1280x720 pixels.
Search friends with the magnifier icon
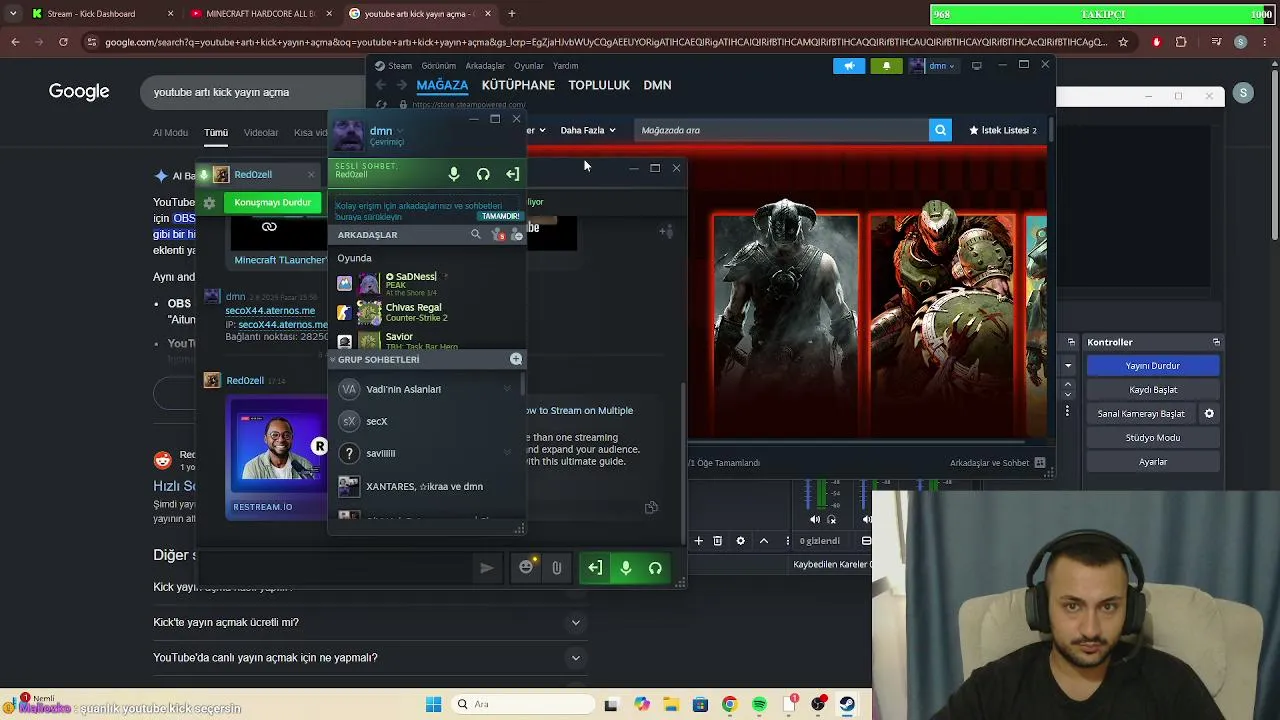[x=476, y=234]
